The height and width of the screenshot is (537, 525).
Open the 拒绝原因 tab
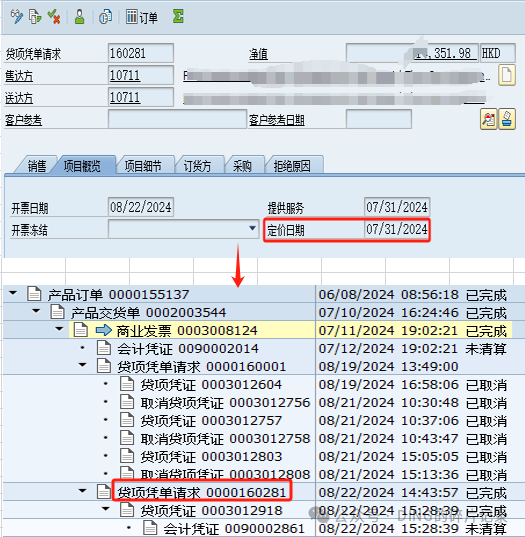[x=292, y=166]
